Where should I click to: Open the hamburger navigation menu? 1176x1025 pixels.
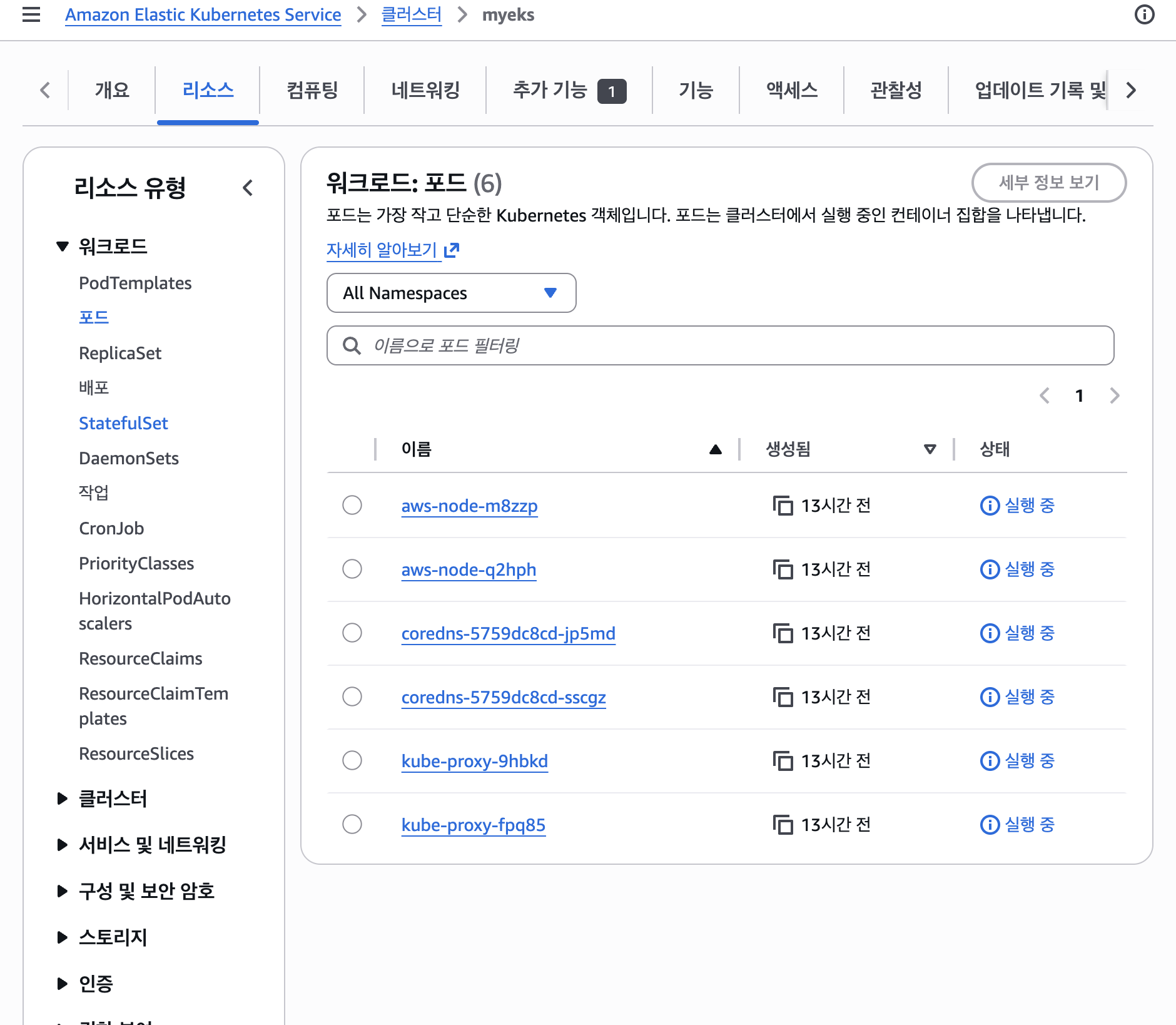tap(31, 14)
